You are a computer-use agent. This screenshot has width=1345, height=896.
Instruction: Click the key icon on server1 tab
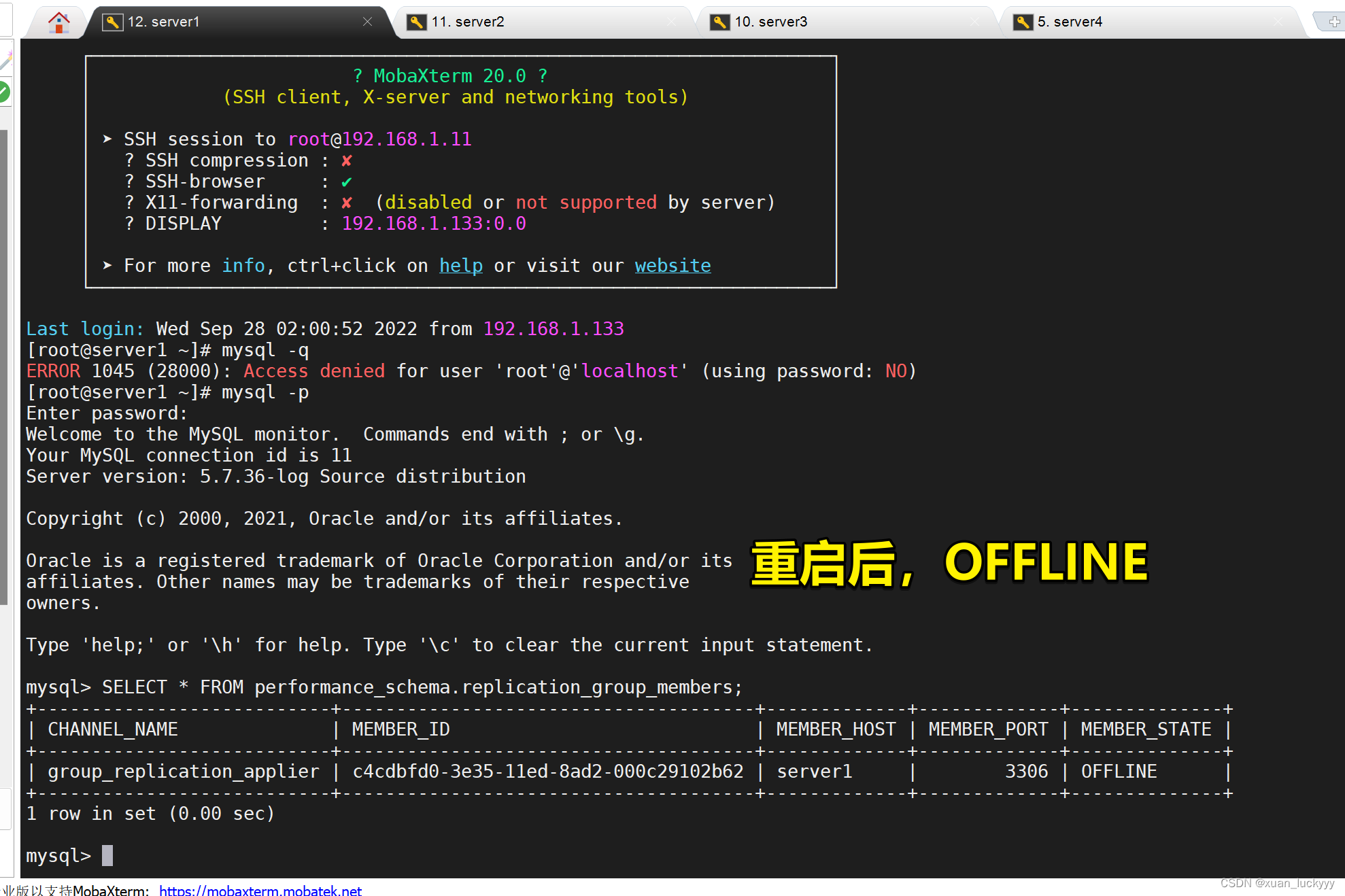[112, 22]
